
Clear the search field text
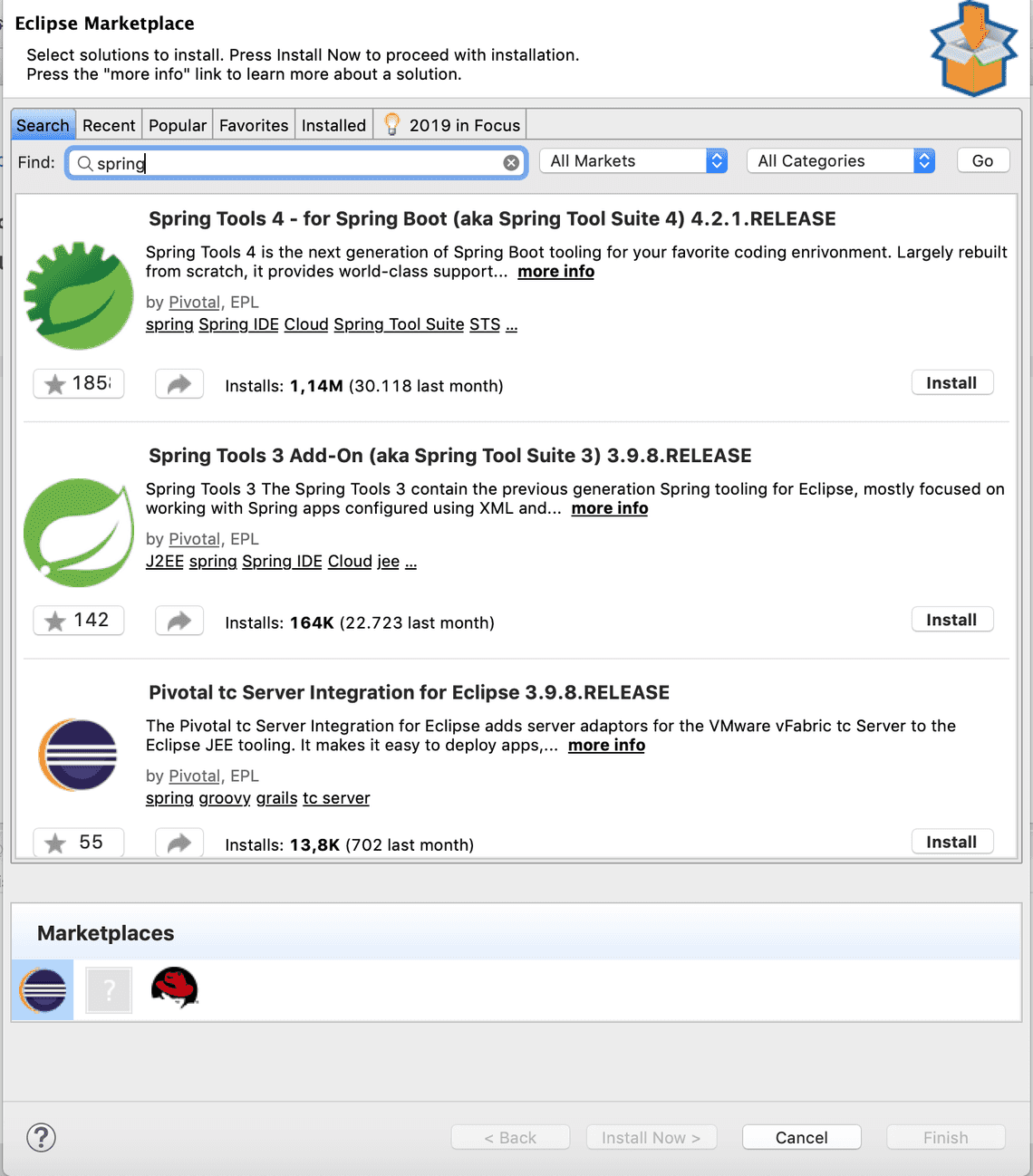(511, 163)
